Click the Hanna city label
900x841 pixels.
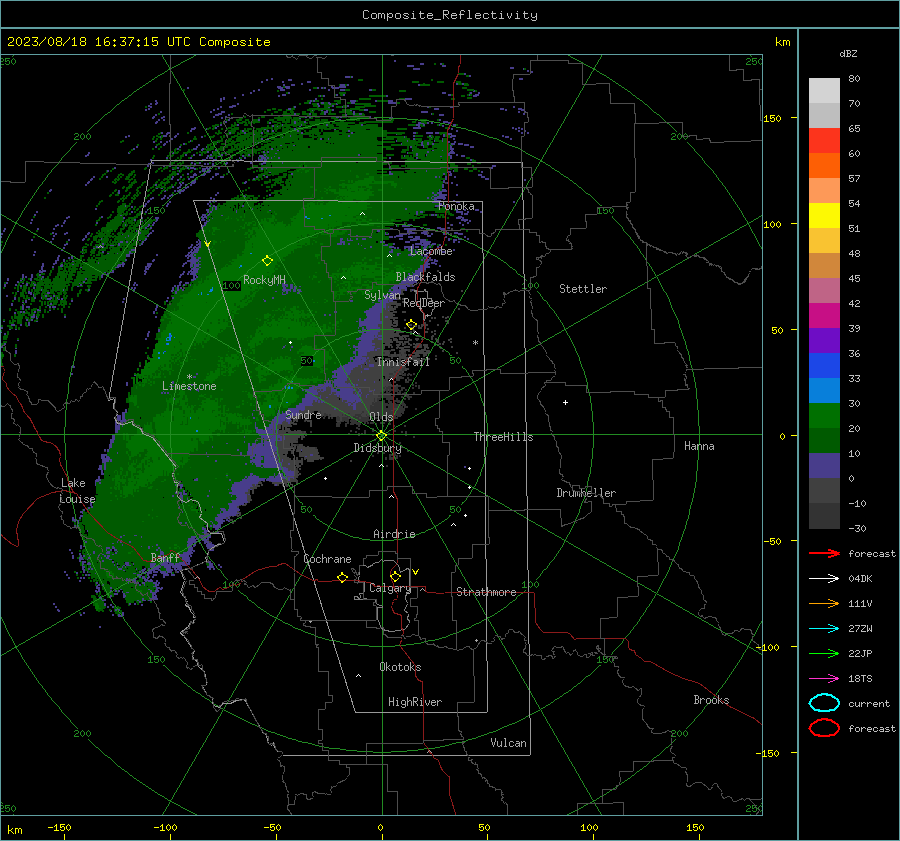click(x=699, y=446)
